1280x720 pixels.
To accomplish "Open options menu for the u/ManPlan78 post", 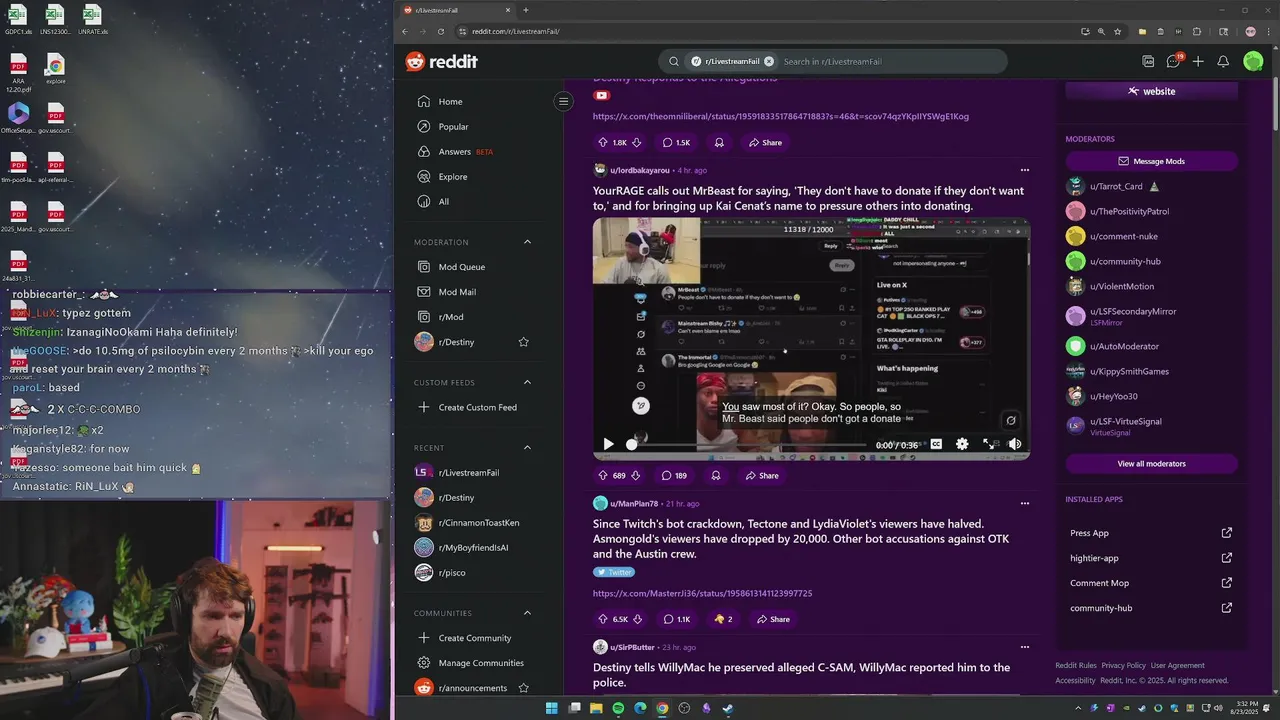I will (x=1024, y=503).
